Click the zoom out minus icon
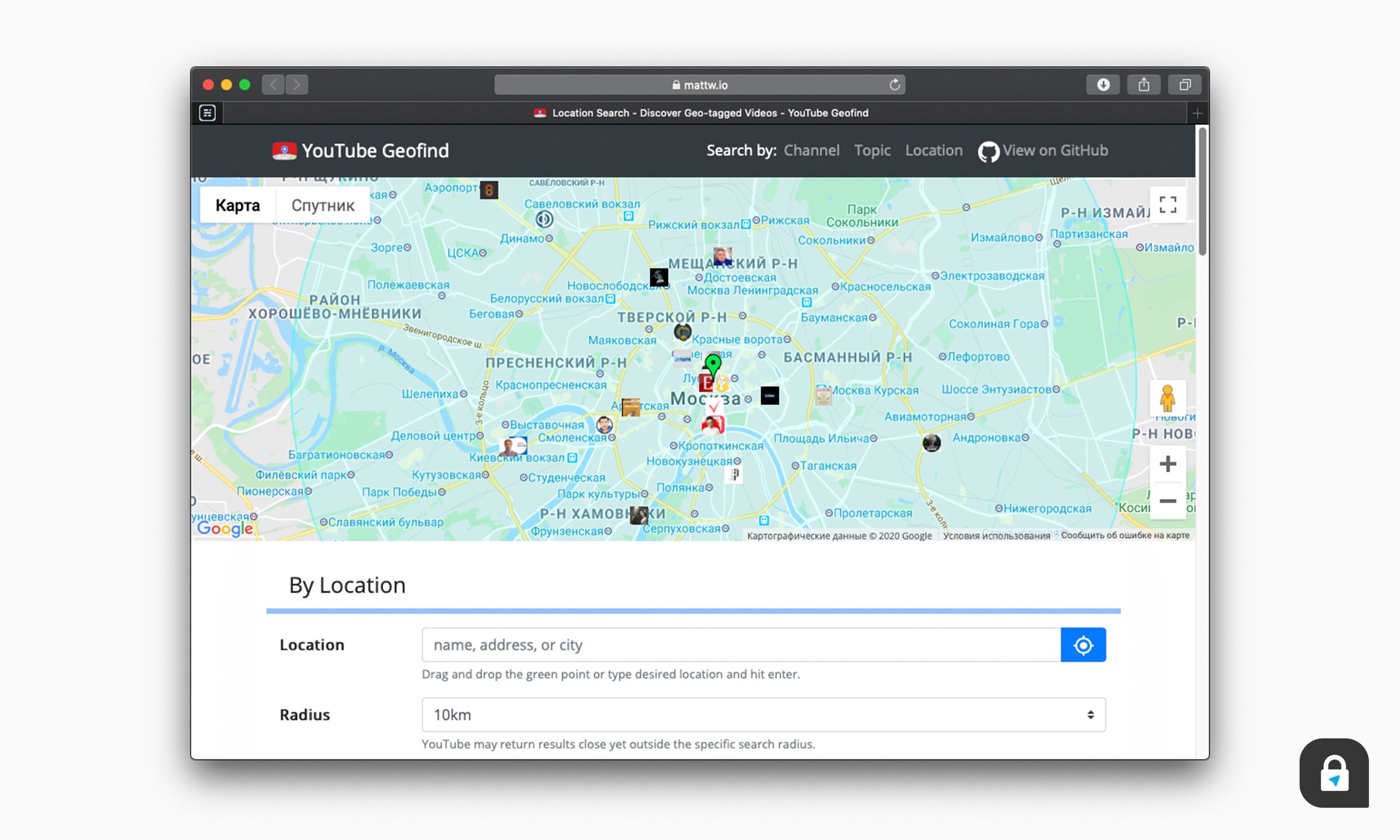 pyautogui.click(x=1168, y=500)
